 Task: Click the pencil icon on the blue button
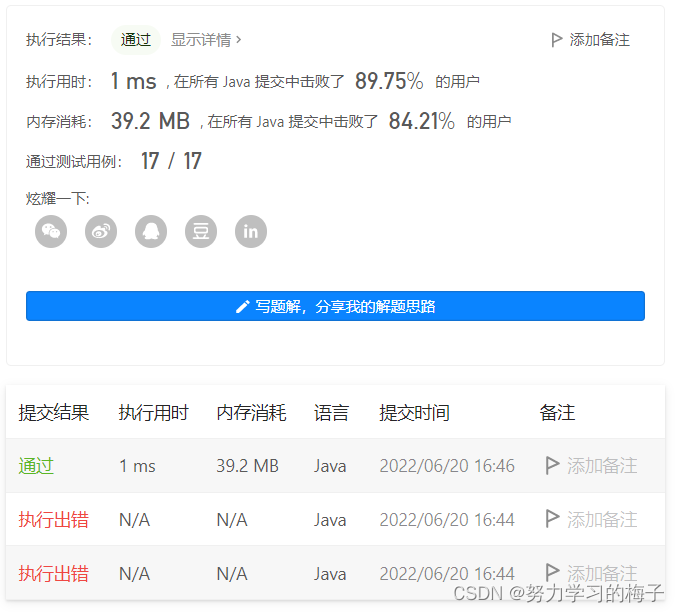pos(242,307)
